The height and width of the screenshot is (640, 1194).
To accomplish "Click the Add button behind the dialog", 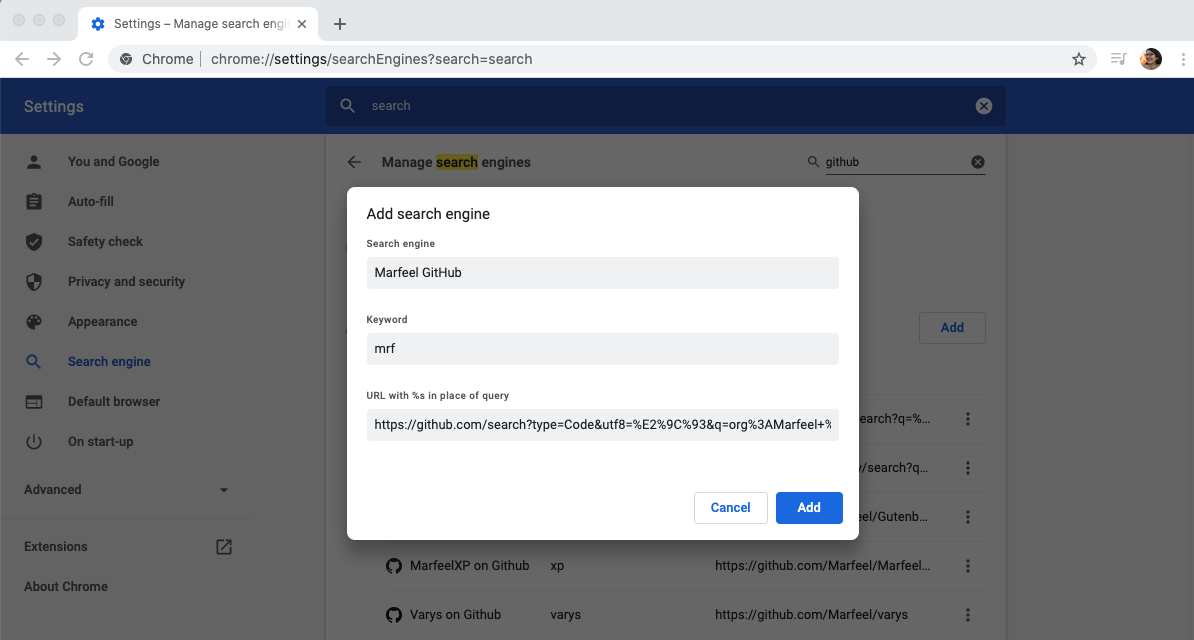I will (952, 328).
